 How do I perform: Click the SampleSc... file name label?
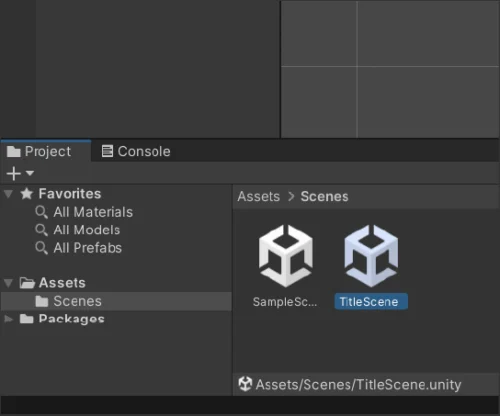(x=285, y=302)
